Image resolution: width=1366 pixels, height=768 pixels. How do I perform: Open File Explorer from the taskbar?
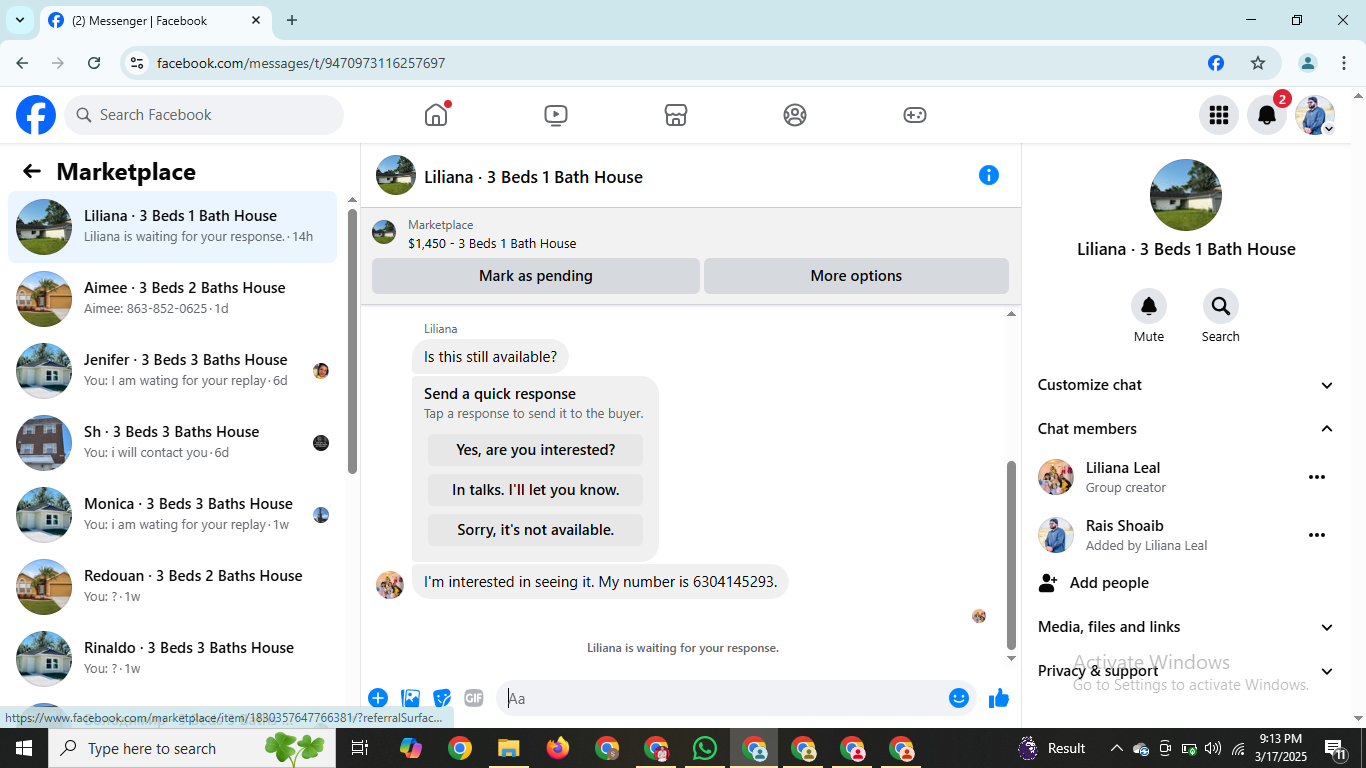pos(509,748)
